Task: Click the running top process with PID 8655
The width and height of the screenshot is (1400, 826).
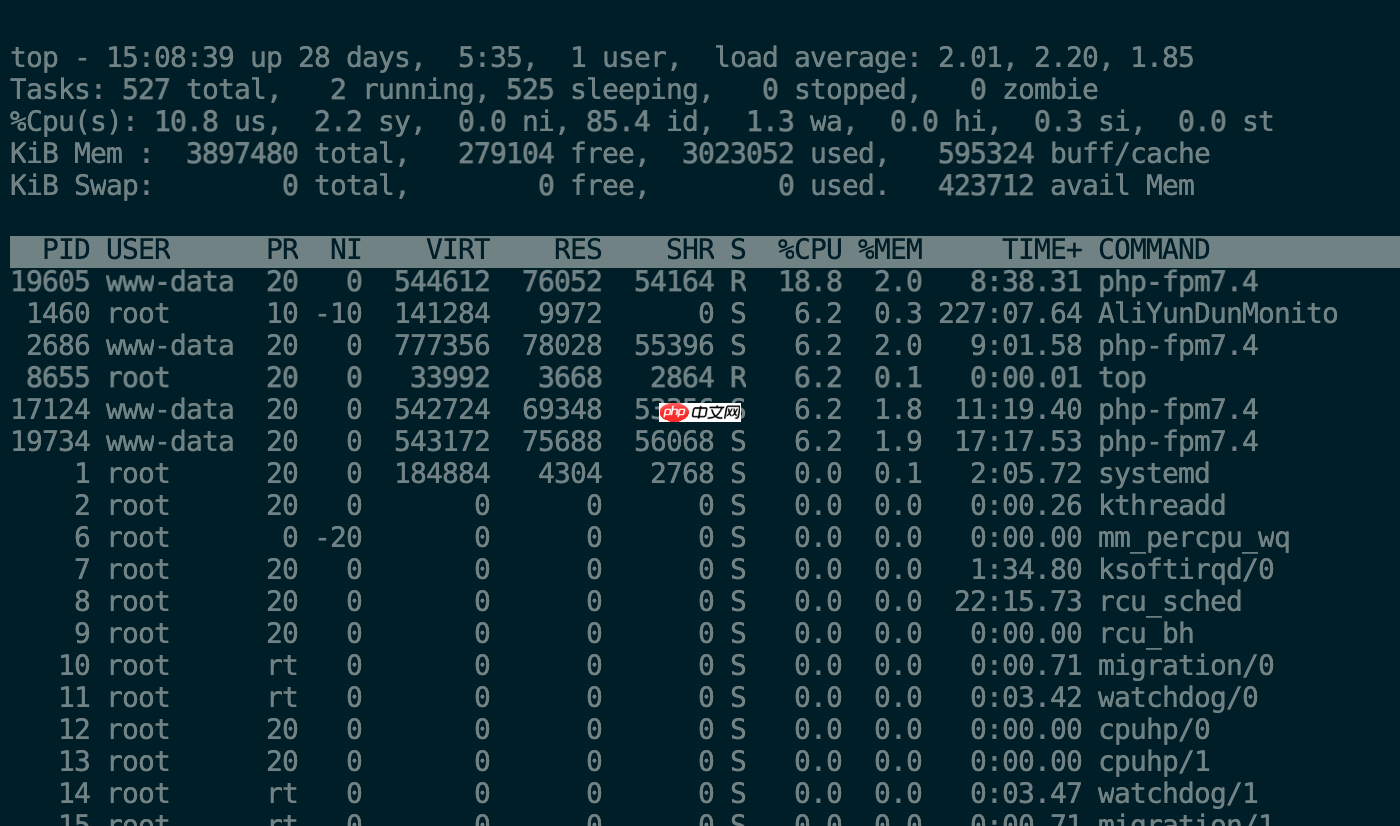Action: [600, 377]
